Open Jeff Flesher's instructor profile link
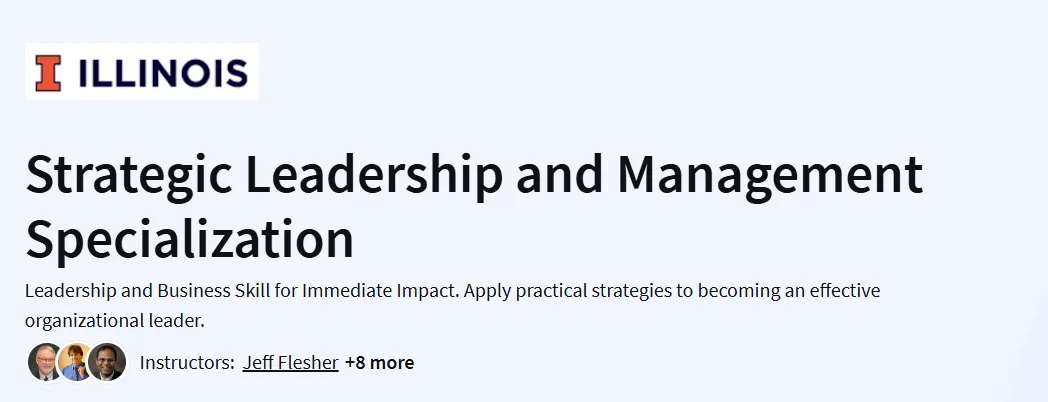The width and height of the screenshot is (1048, 402). (290, 363)
